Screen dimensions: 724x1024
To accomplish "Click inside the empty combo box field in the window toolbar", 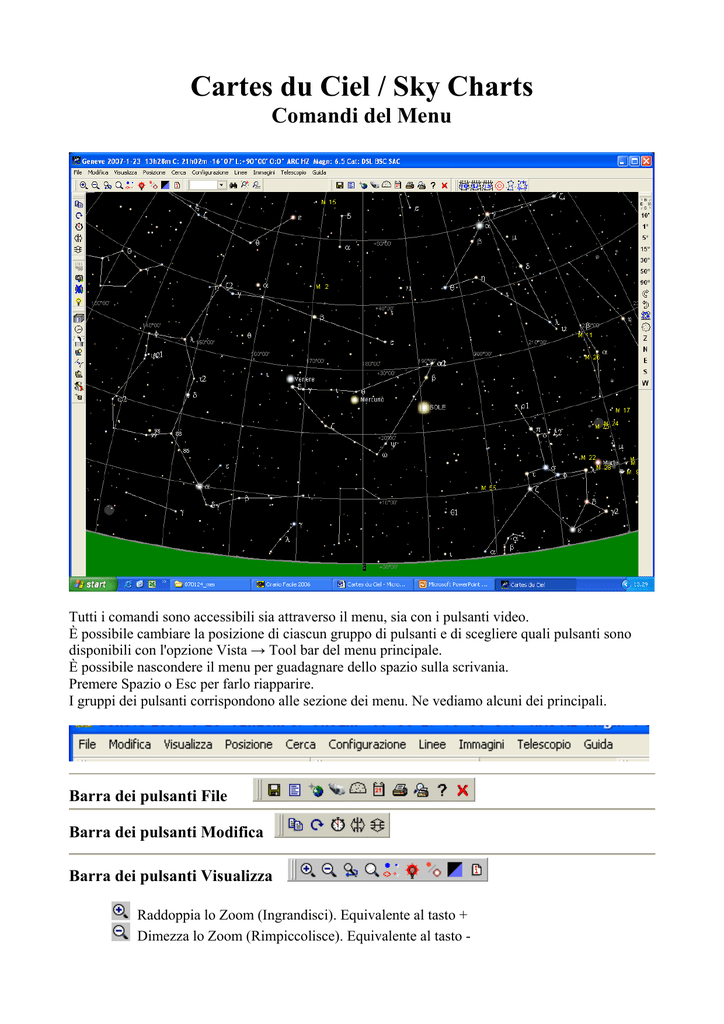I will point(203,185).
